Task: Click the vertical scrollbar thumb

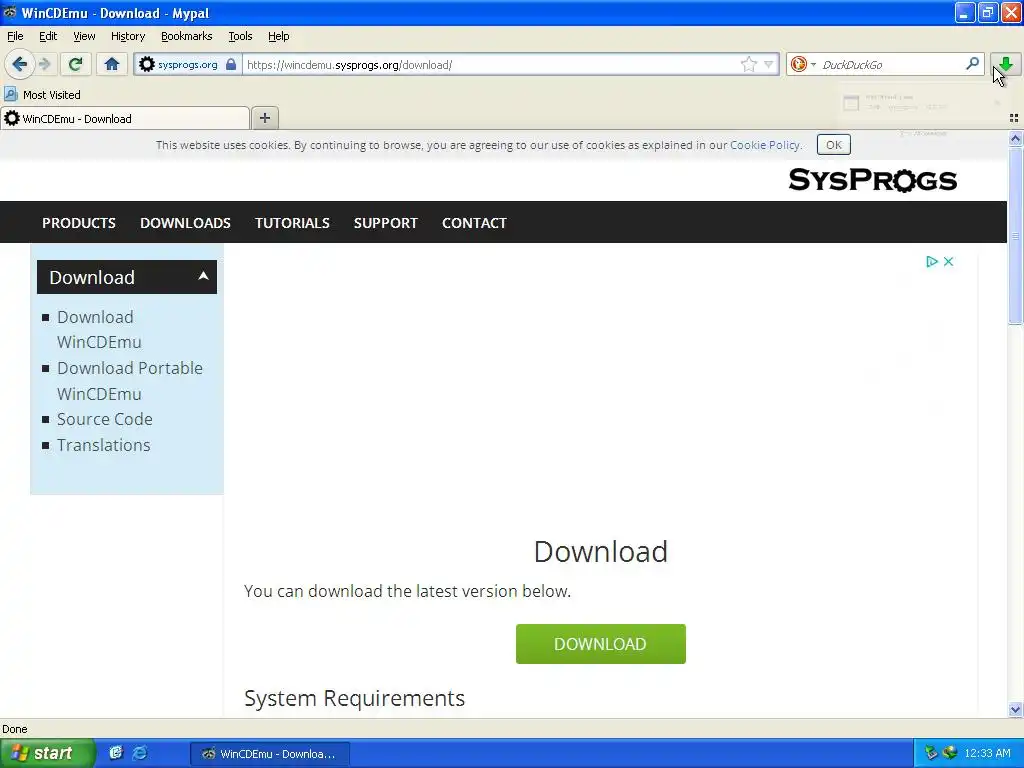Action: 1015,235
